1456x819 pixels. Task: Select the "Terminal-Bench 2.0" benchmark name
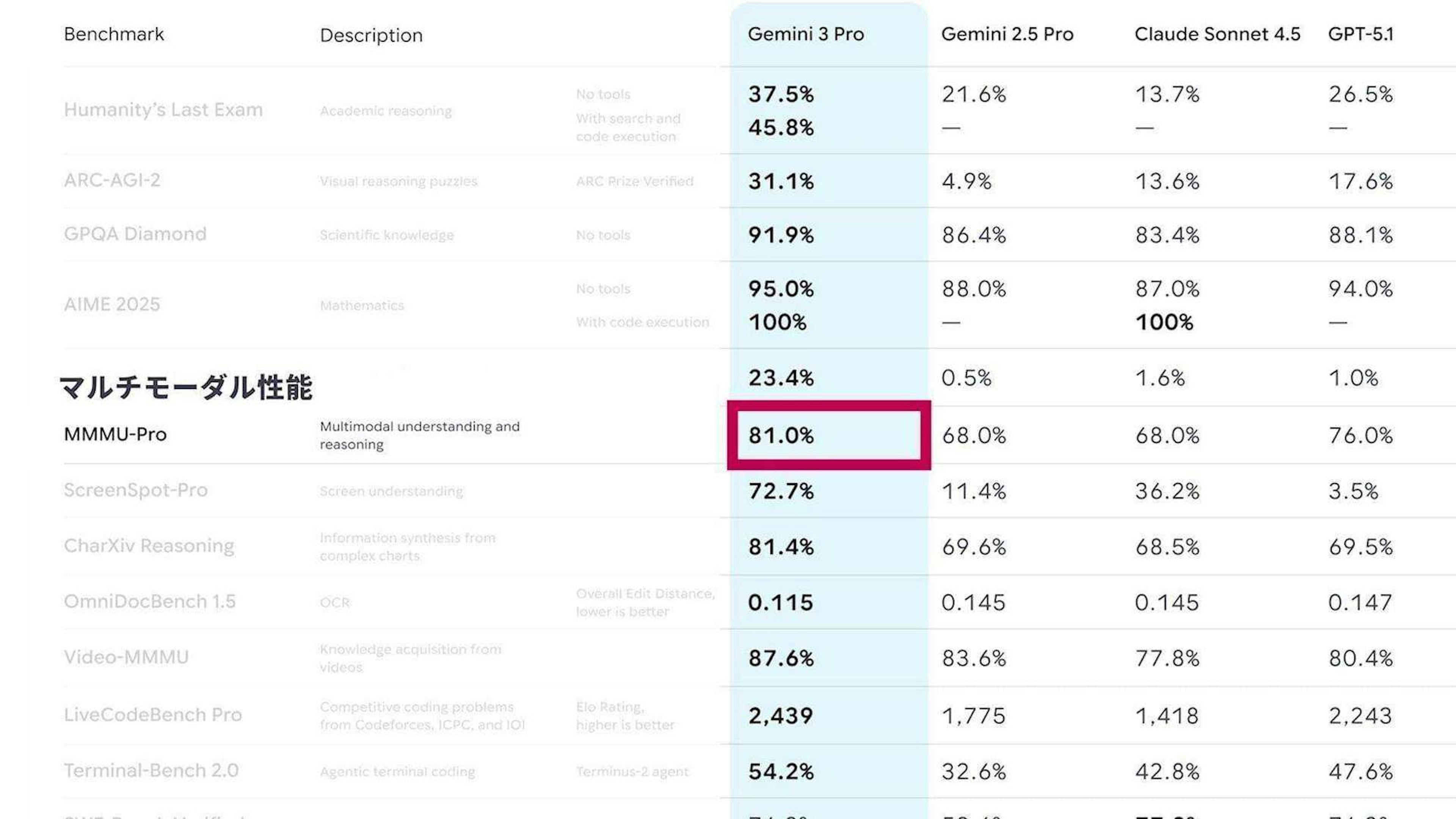coord(151,770)
